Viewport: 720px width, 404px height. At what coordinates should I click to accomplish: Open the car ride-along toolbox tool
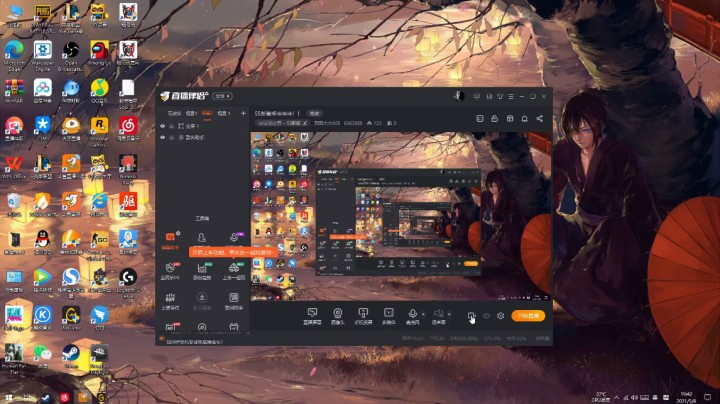pyautogui.click(x=234, y=270)
